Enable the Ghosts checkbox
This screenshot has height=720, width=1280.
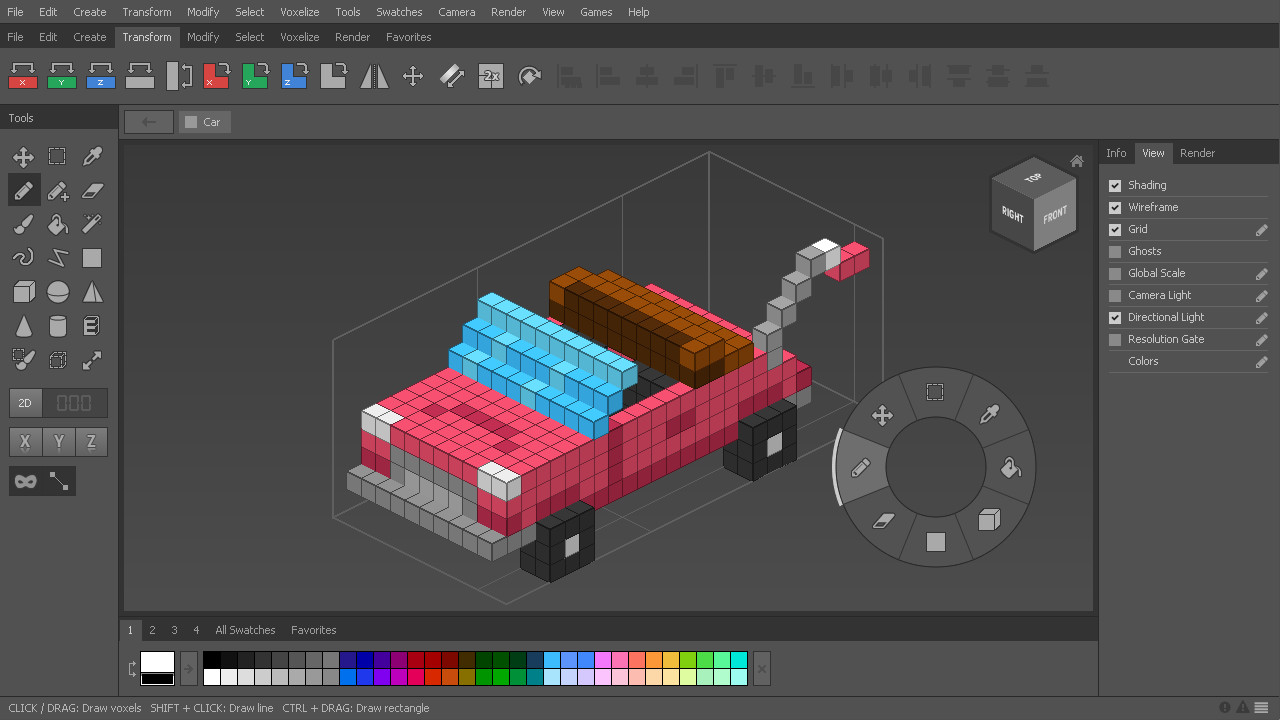pyautogui.click(x=1115, y=251)
